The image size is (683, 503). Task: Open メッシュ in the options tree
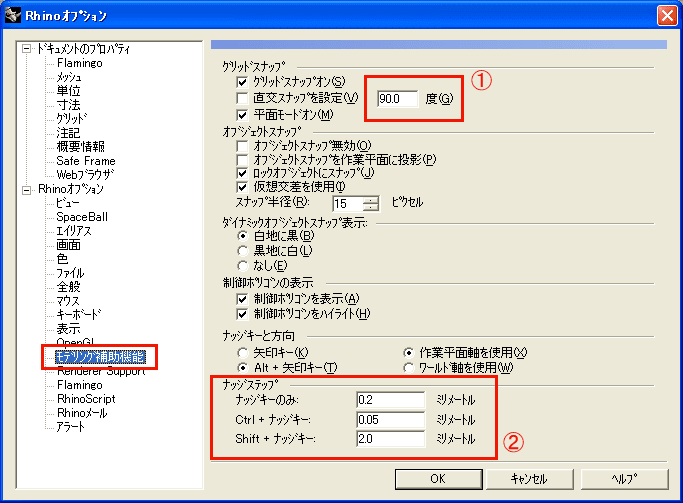pyautogui.click(x=69, y=77)
